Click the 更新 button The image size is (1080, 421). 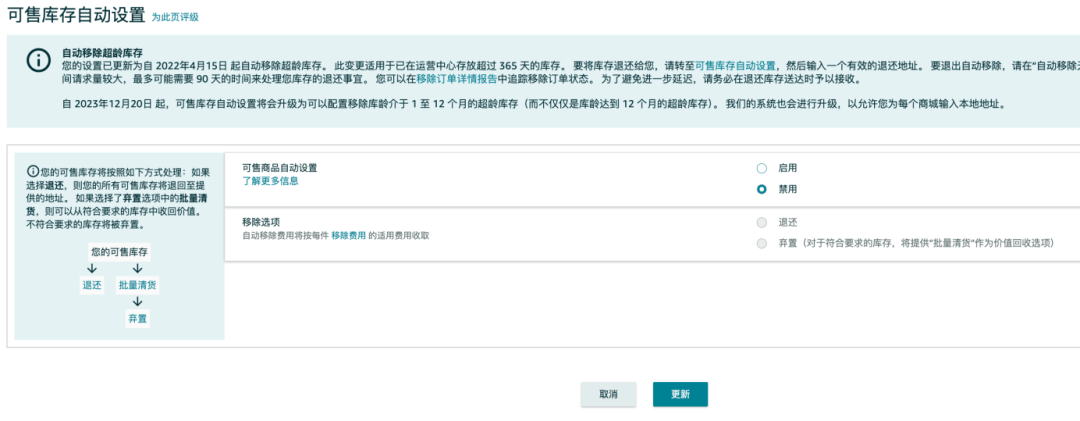(680, 394)
